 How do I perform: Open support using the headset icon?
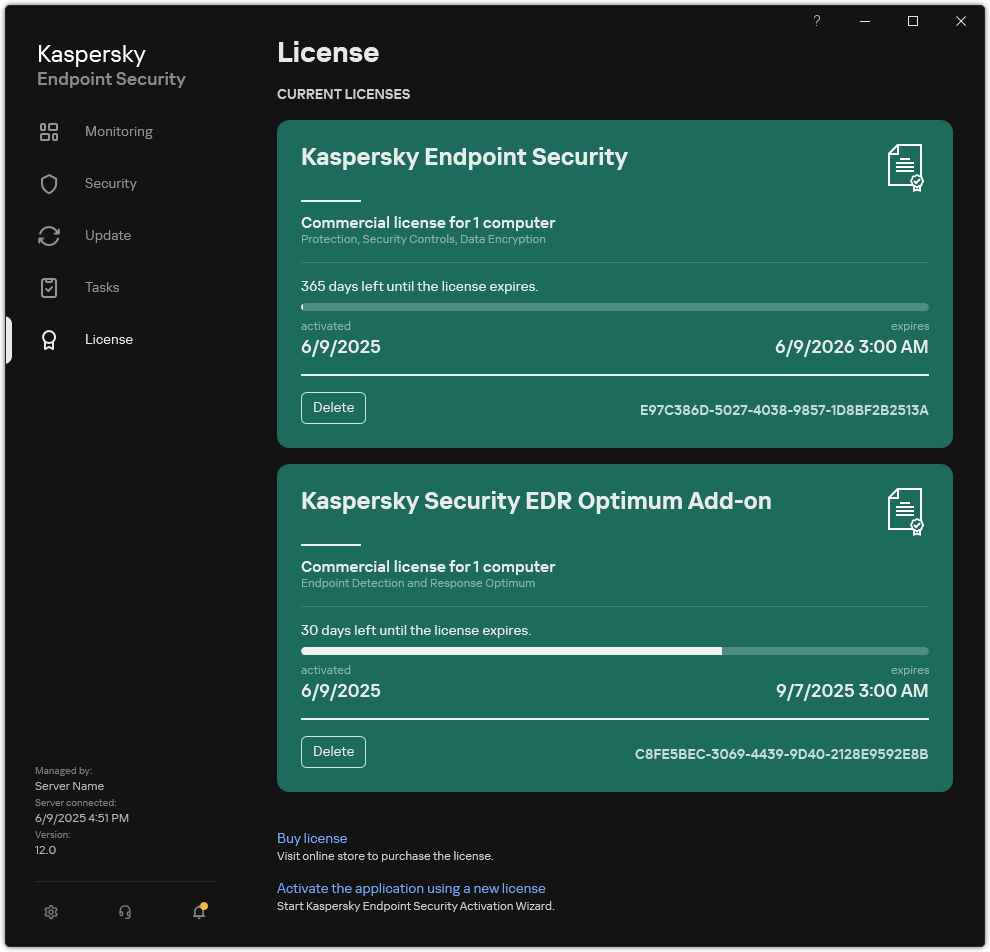124,911
